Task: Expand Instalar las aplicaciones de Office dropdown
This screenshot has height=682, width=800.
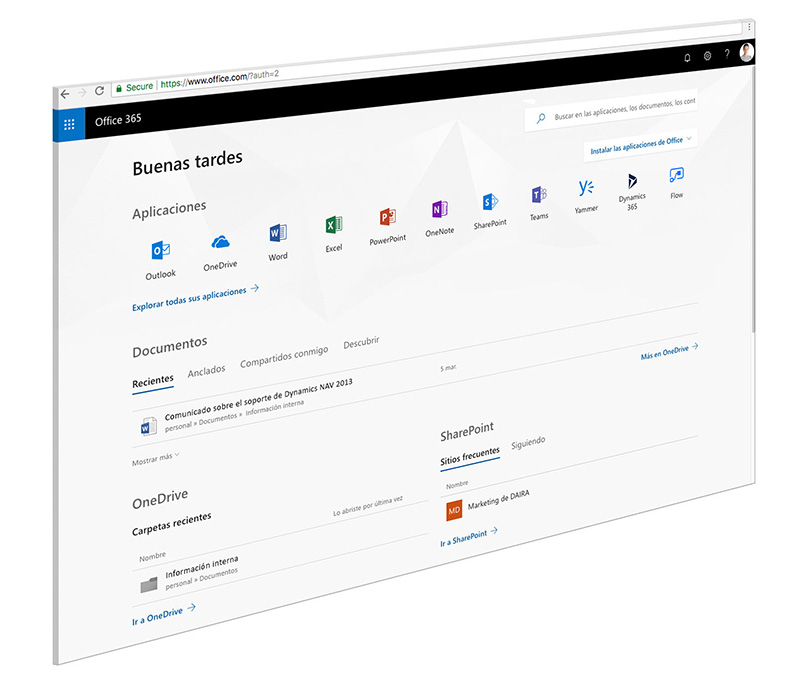Action: click(641, 144)
